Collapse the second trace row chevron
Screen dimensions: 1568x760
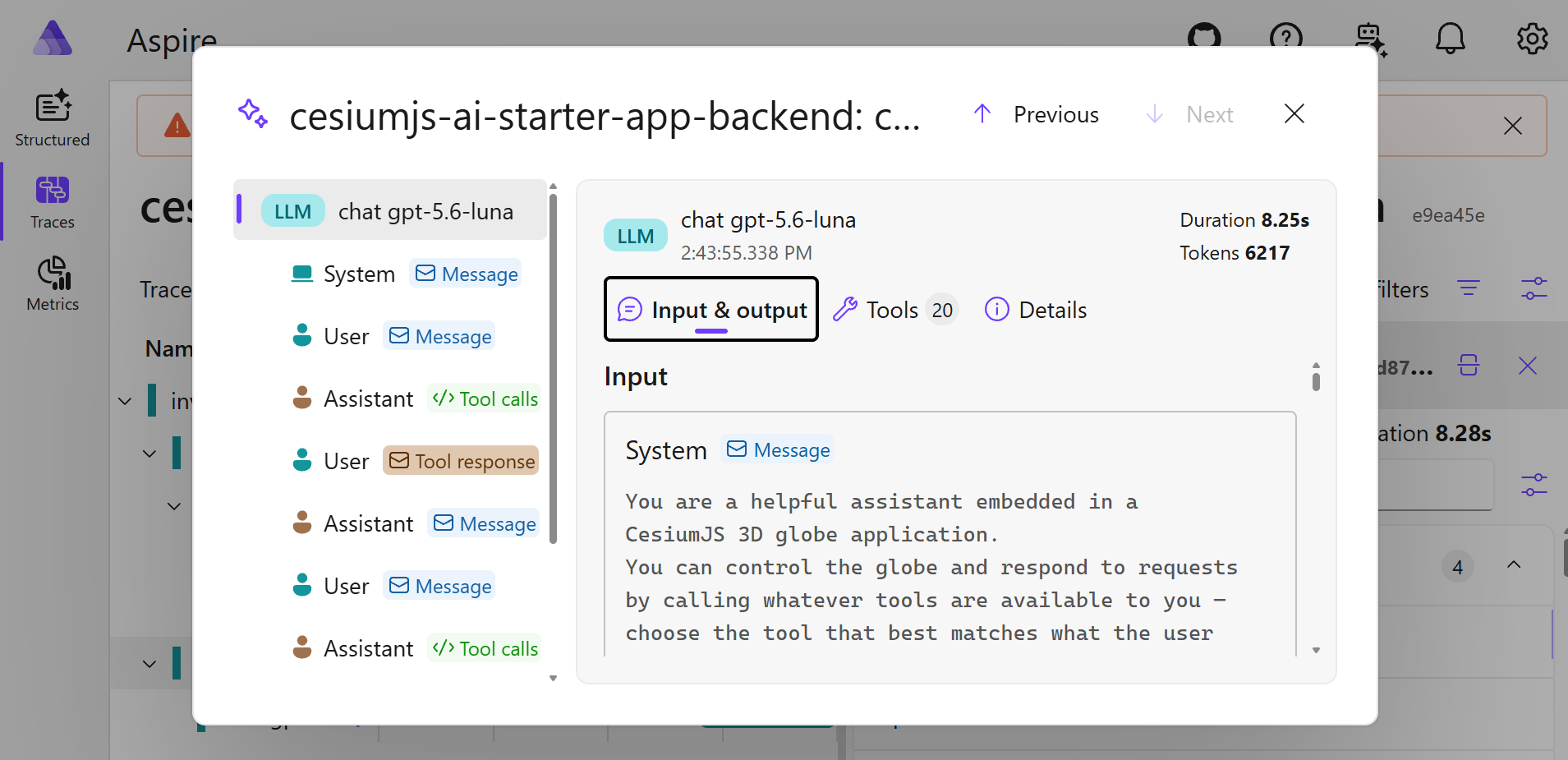tap(149, 454)
